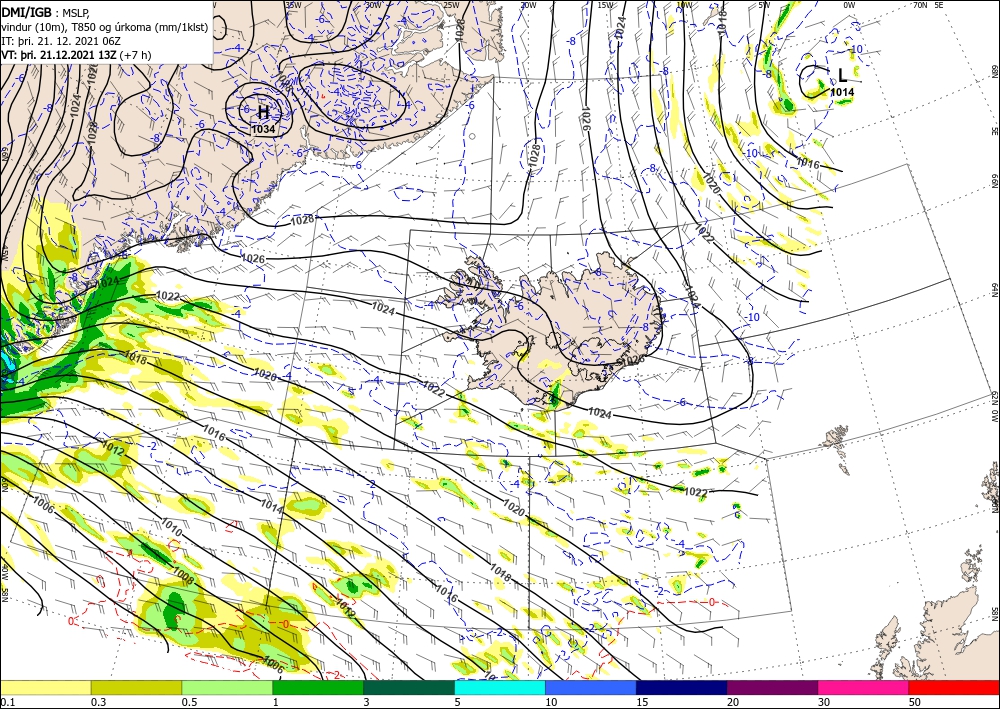Click the "3" legend value
Viewport: 1000px width, 709px height.
(x=367, y=702)
